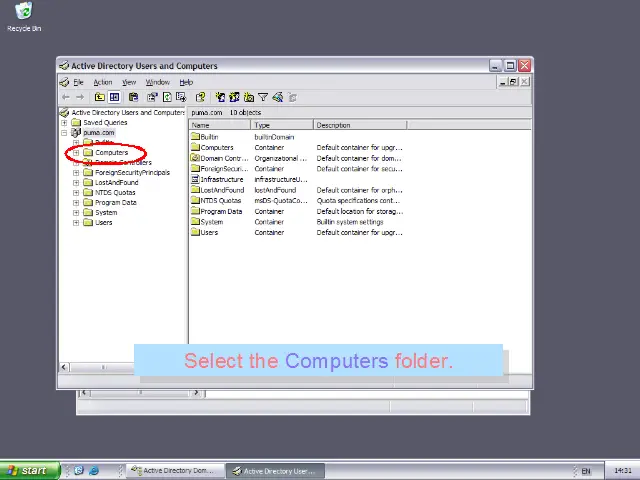Expand the NTDS Quotas tree node
The height and width of the screenshot is (480, 640).
pos(76,193)
